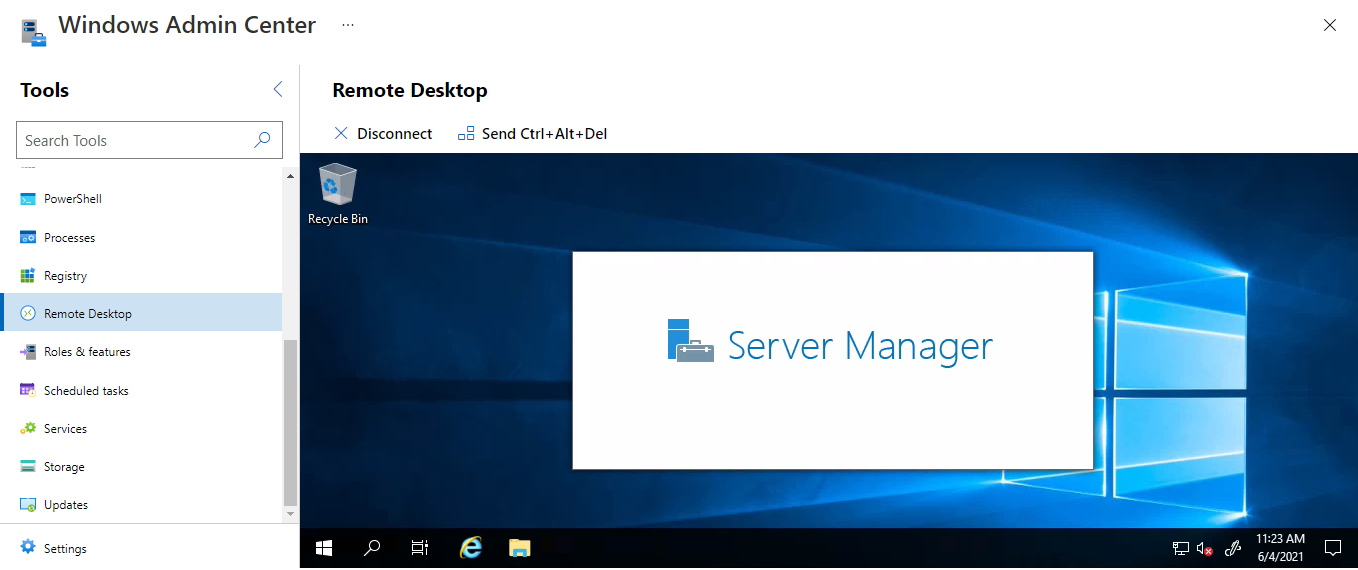Viewport: 1358px width, 570px height.
Task: Open the clock showing 11:23 AM
Action: 1280,548
